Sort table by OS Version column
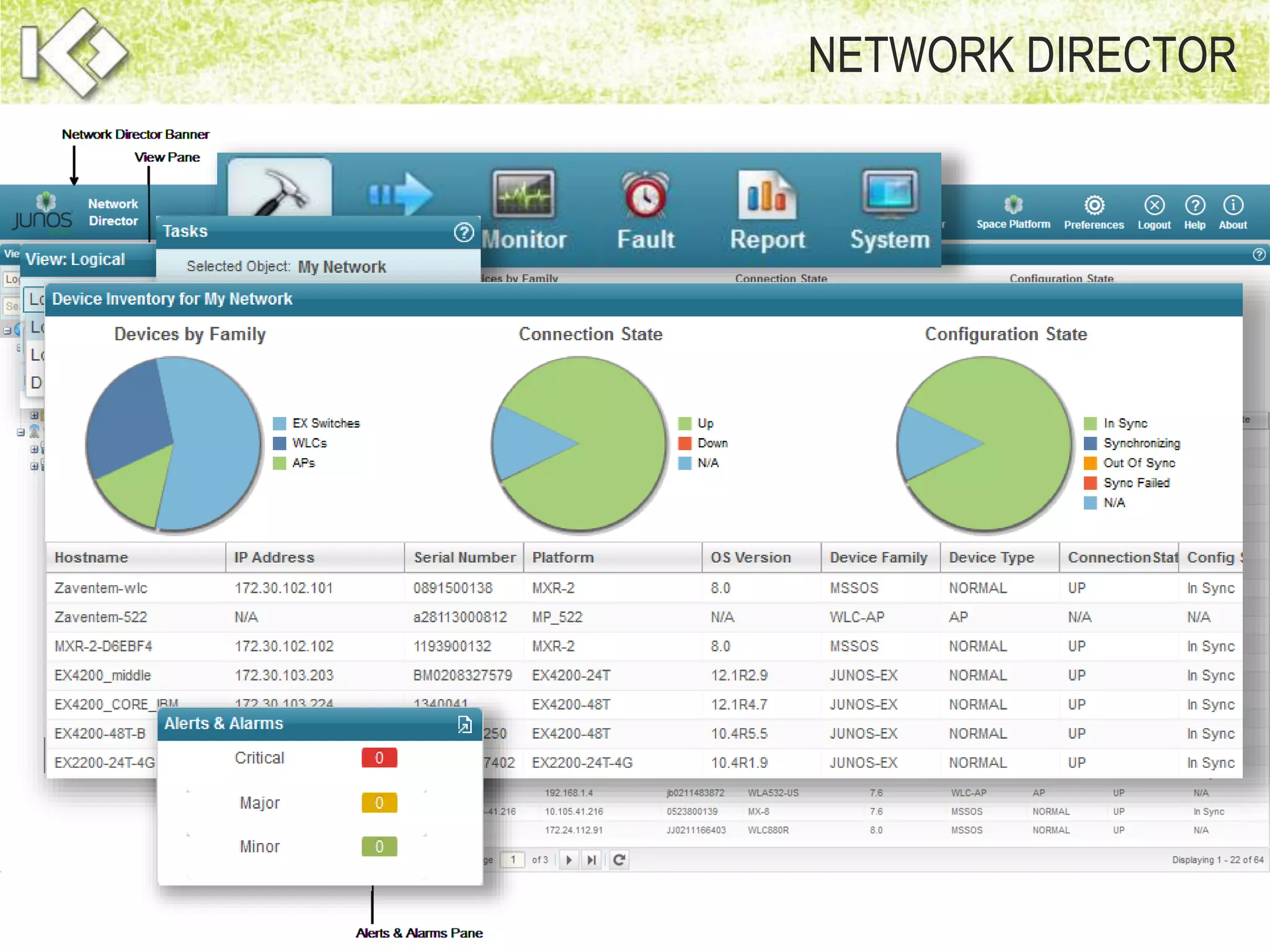1270x952 pixels. pos(762,557)
